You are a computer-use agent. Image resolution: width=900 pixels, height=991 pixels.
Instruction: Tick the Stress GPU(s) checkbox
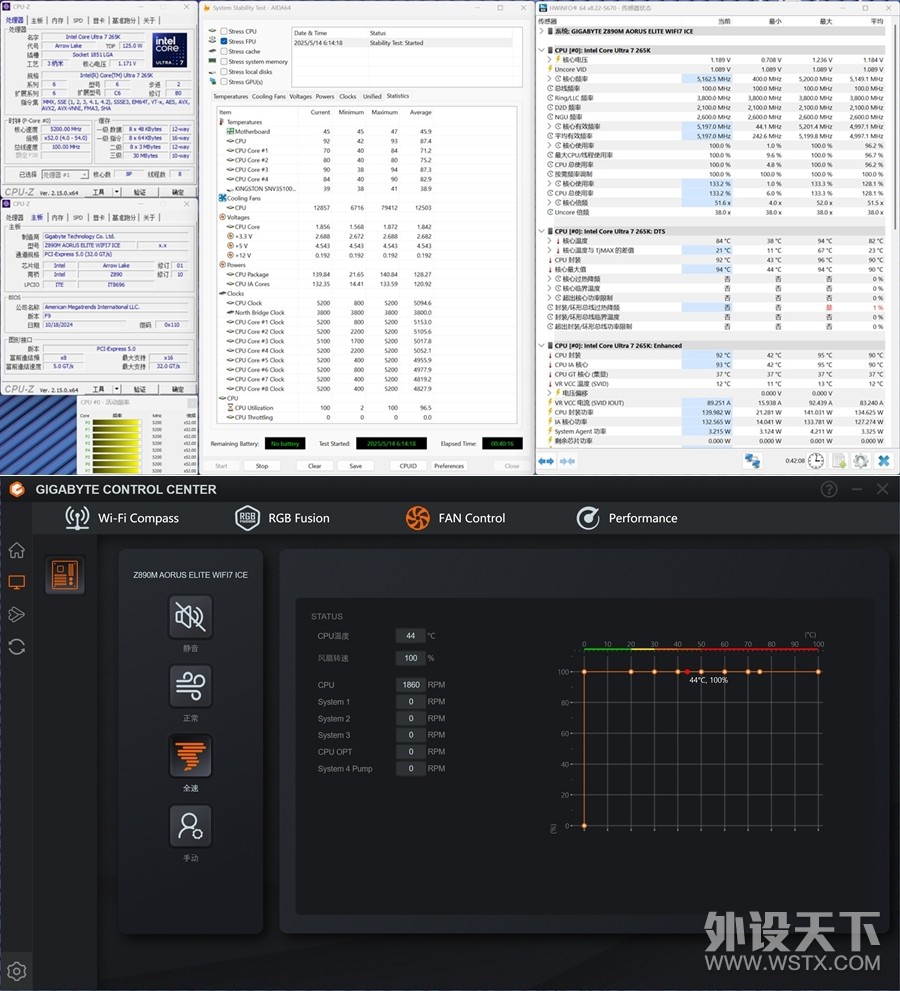(x=223, y=82)
